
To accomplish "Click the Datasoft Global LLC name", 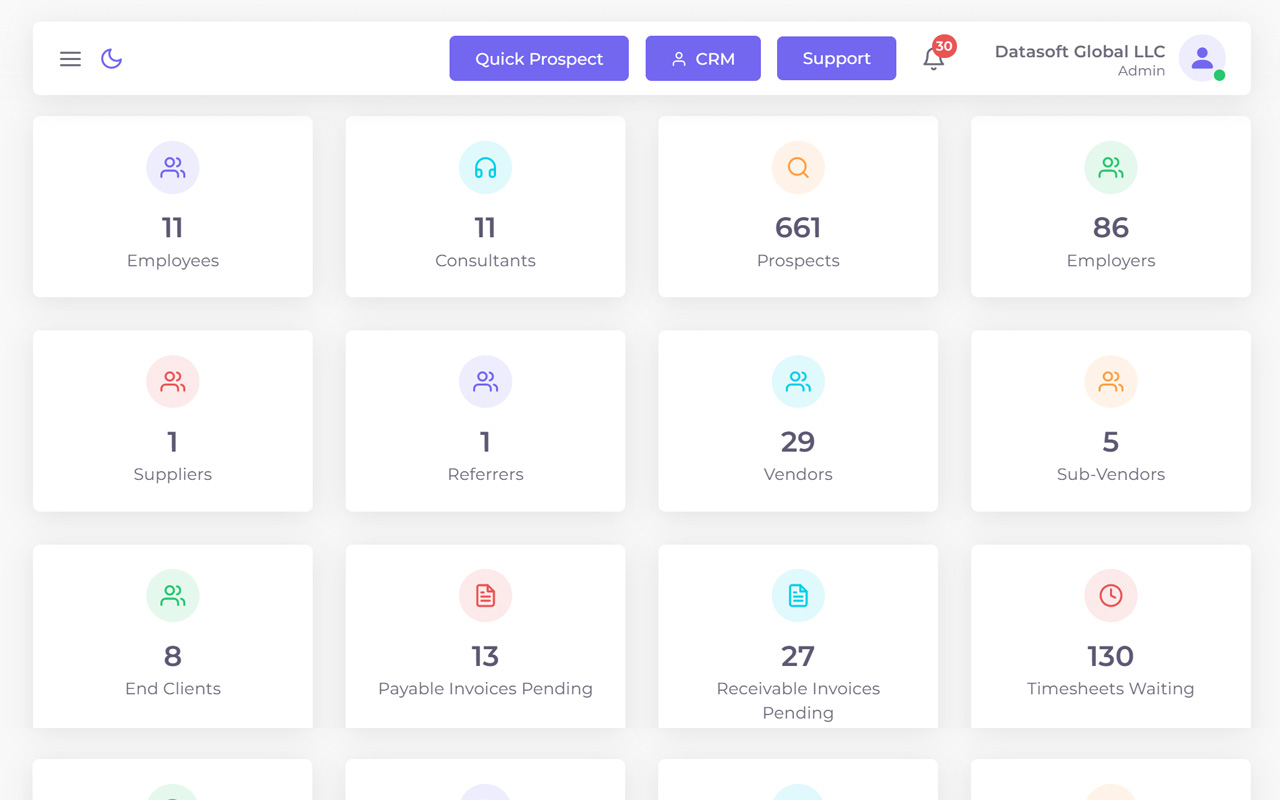I will [x=1080, y=51].
